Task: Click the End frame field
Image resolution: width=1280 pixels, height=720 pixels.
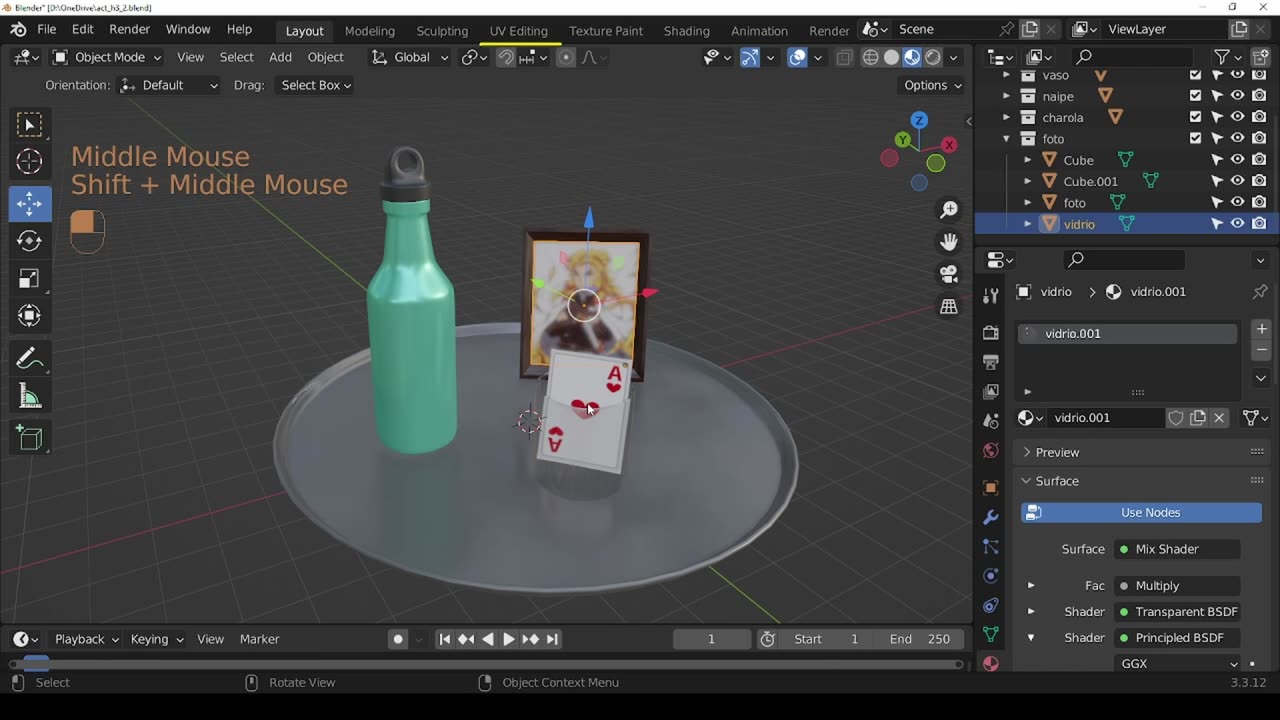Action: pyautogui.click(x=919, y=639)
